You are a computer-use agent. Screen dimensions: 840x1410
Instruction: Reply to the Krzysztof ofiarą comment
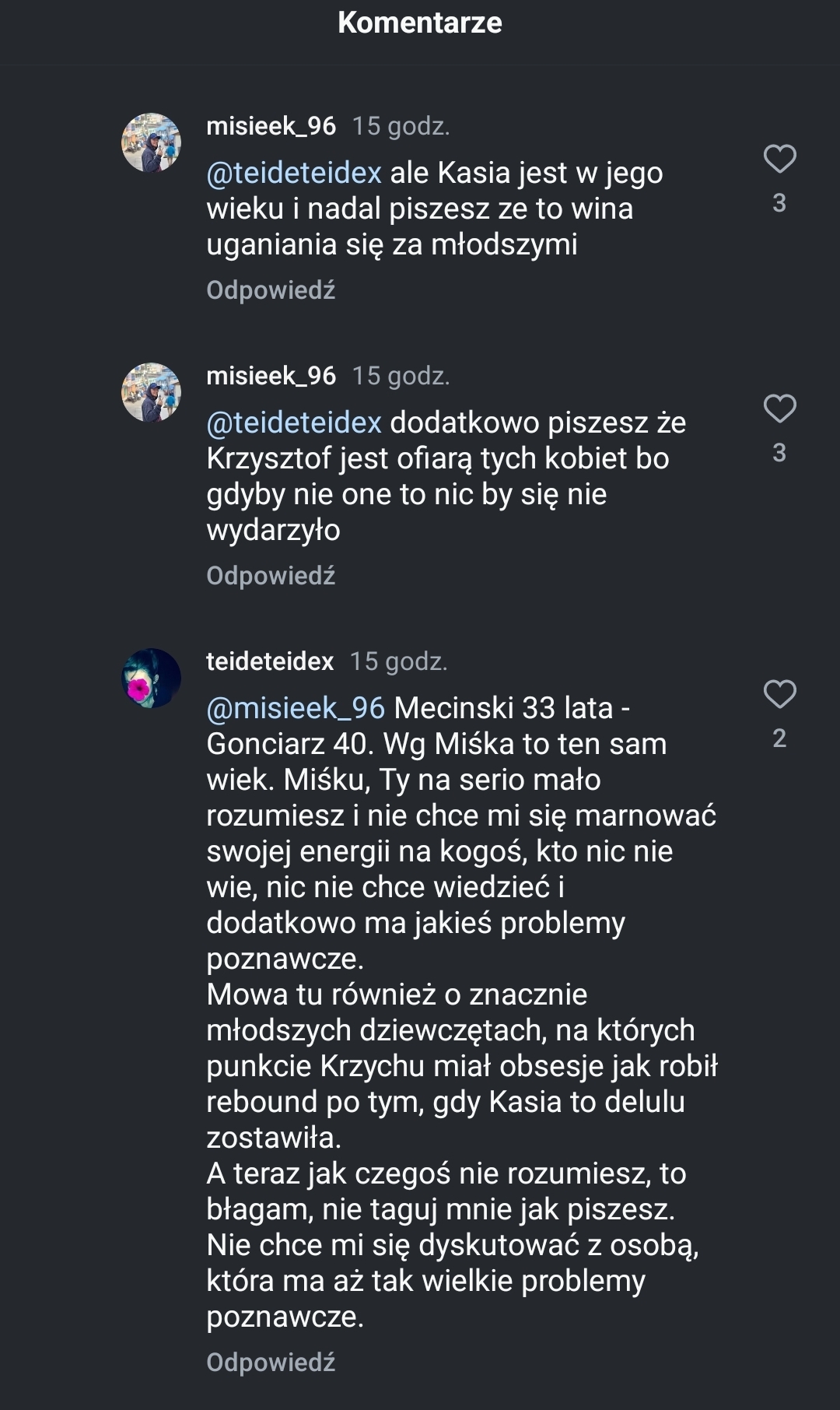point(271,576)
